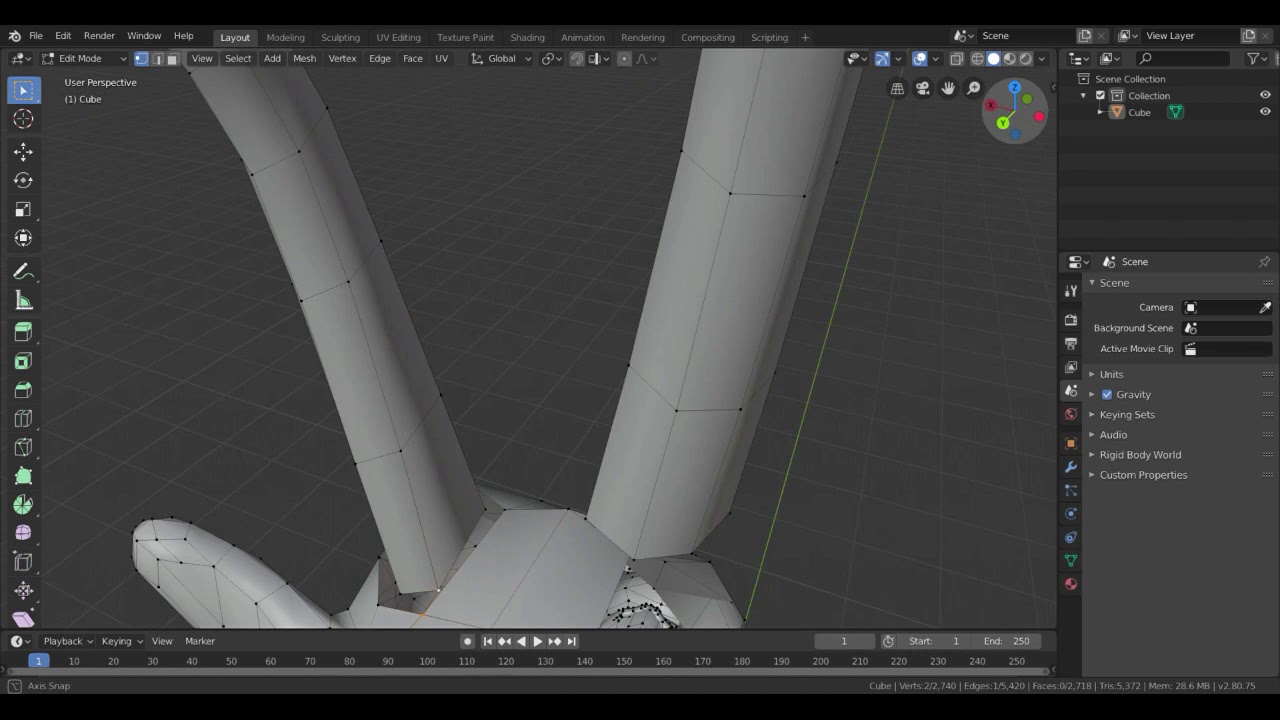Select the Bevel tool
The image size is (1280, 720).
coord(23,389)
